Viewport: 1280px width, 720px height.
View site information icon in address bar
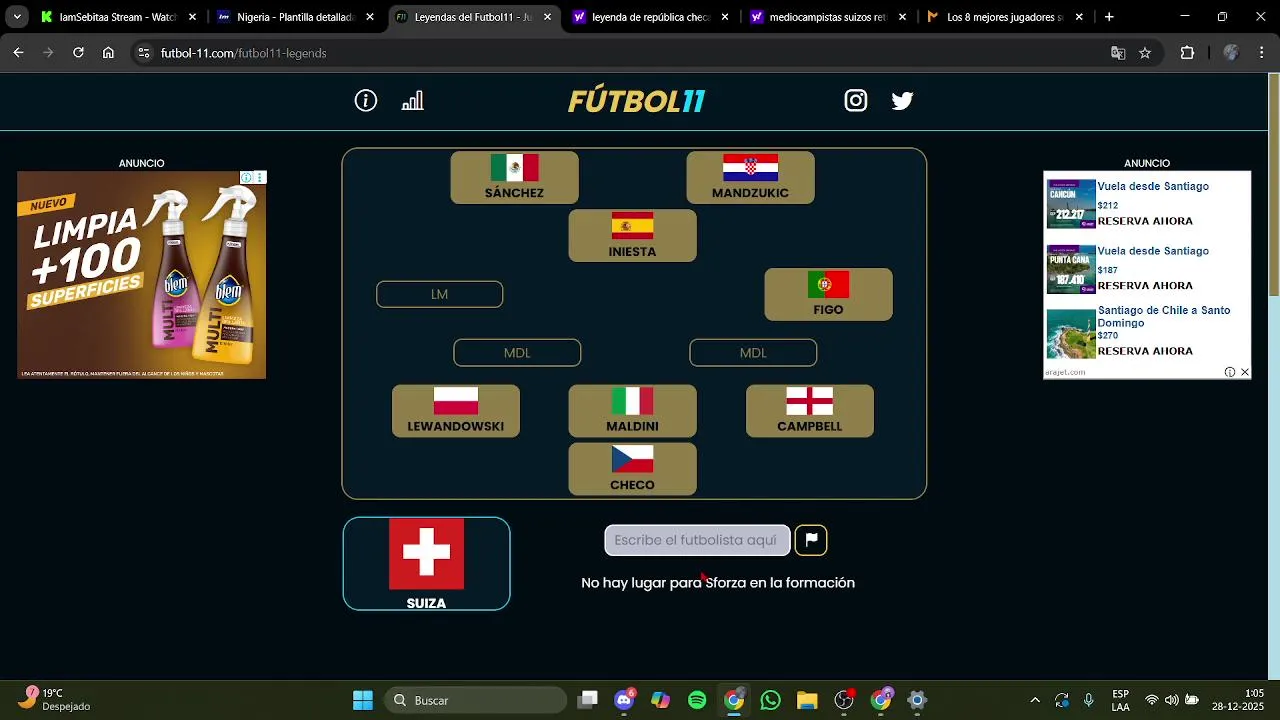pyautogui.click(x=144, y=53)
